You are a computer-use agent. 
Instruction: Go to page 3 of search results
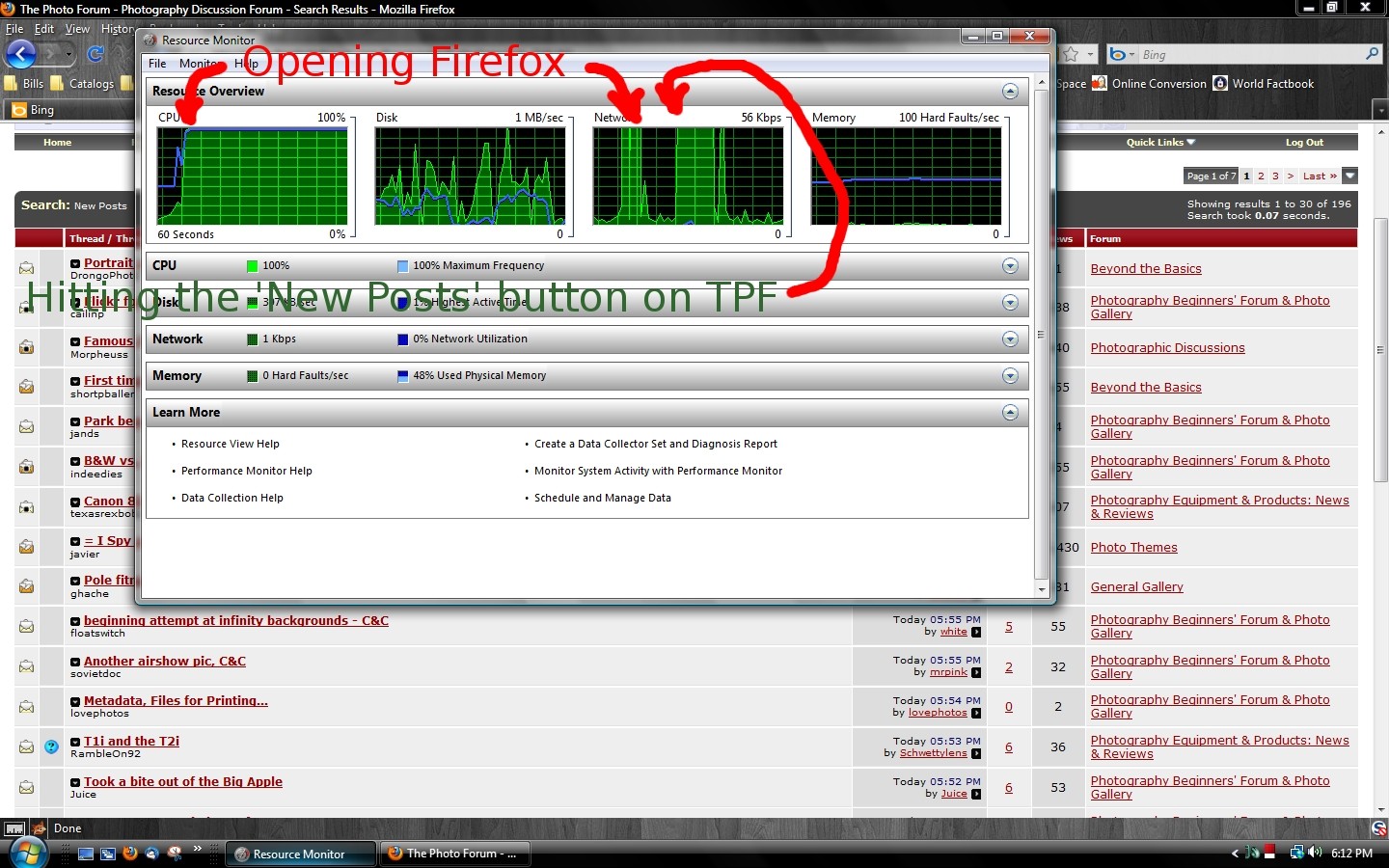1275,176
